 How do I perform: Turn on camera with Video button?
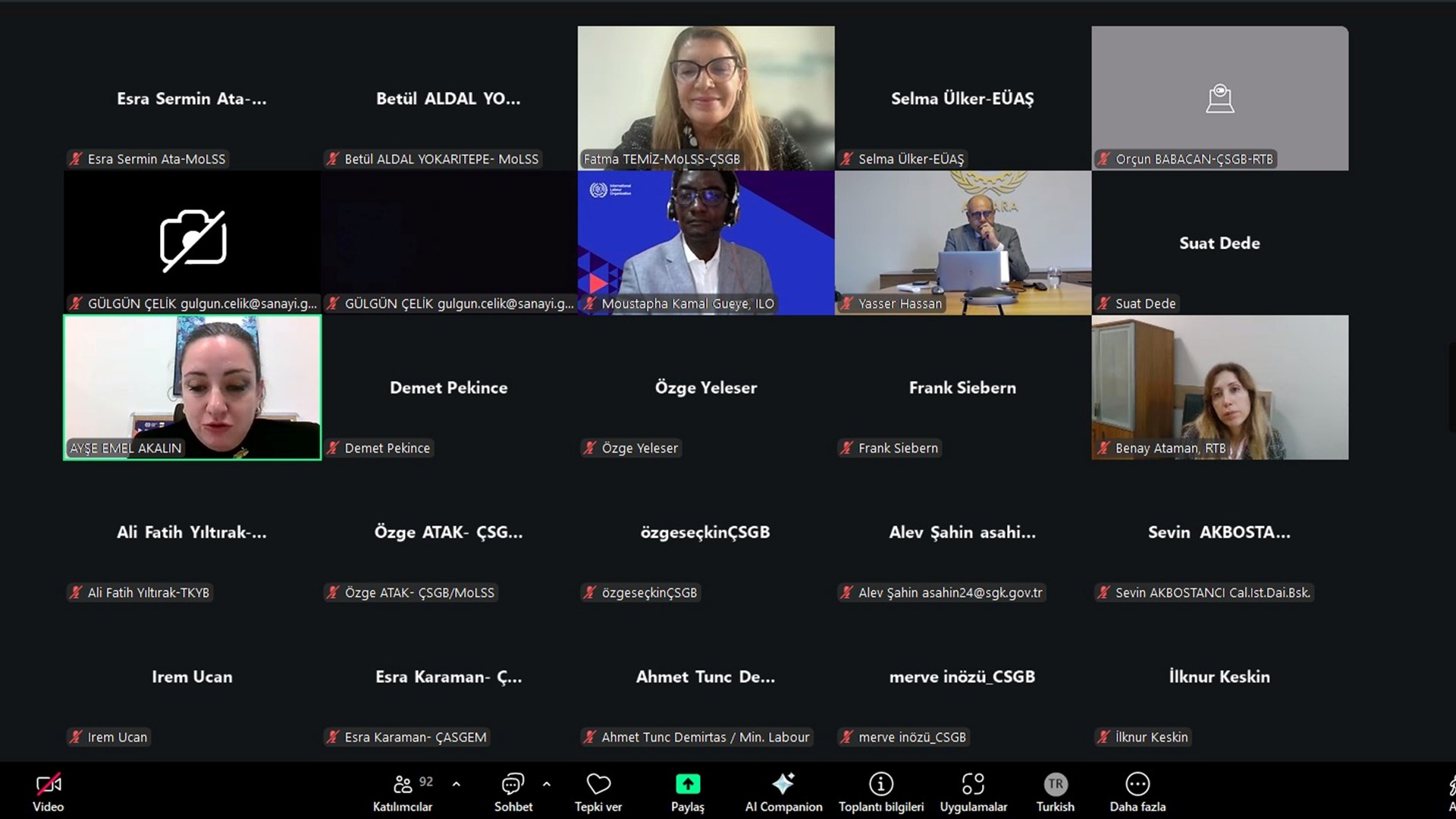pos(48,784)
